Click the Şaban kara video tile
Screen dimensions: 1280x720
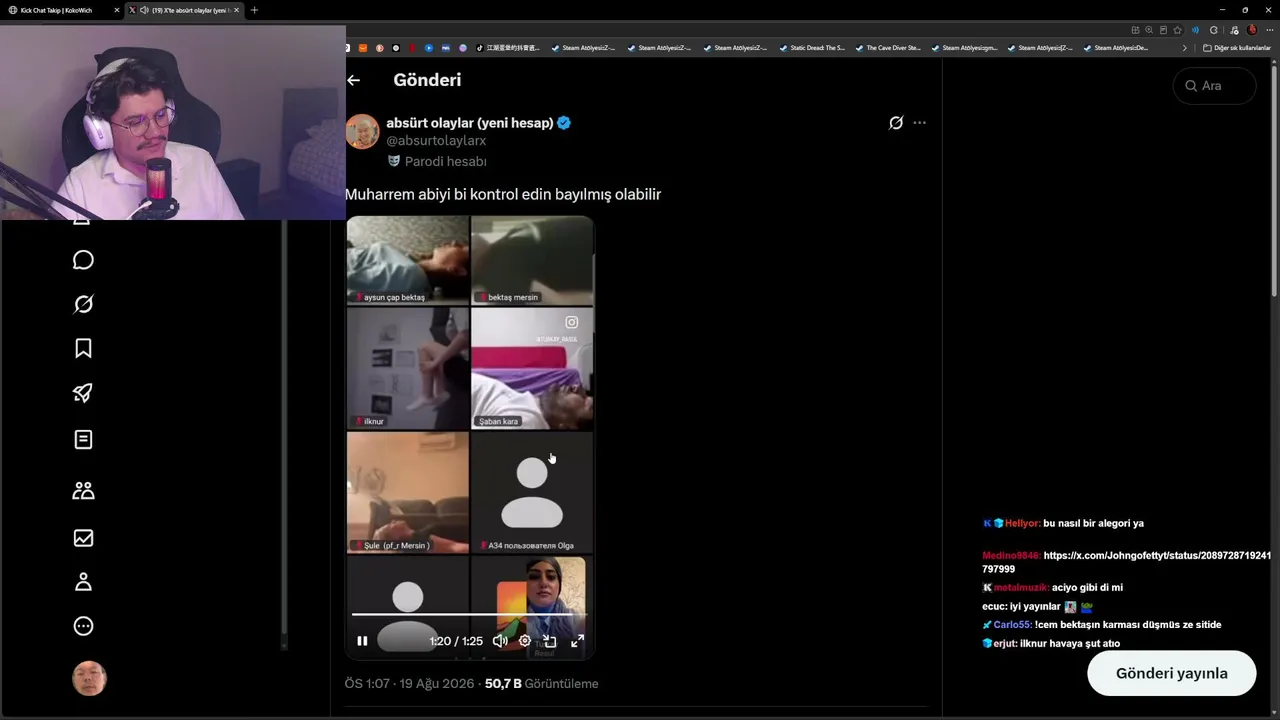pos(532,368)
